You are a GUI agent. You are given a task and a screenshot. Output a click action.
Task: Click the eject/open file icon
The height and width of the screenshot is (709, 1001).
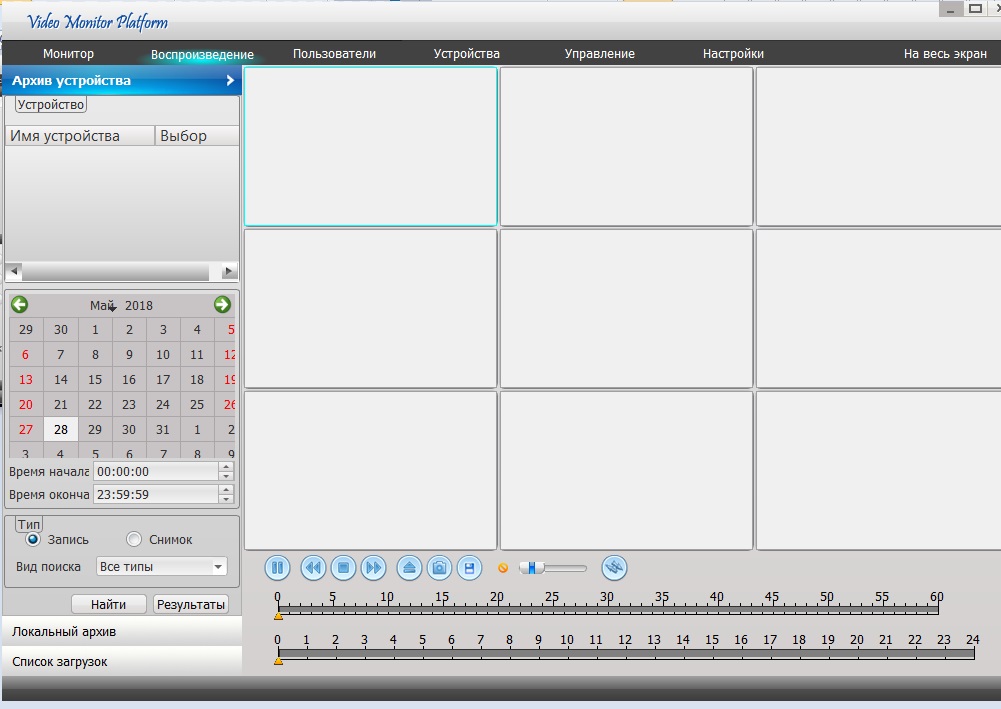[x=408, y=568]
